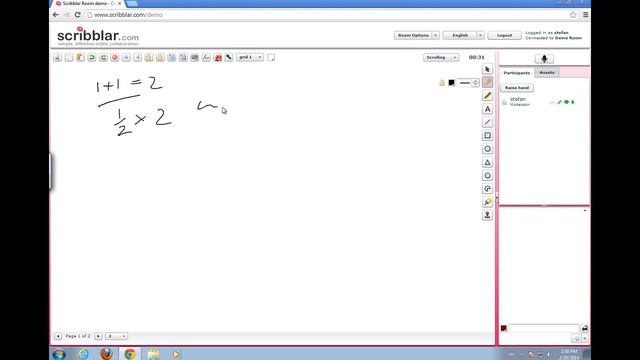640x360 pixels.
Task: Open File Explorer folder from taskbar
Action: click(x=153, y=354)
